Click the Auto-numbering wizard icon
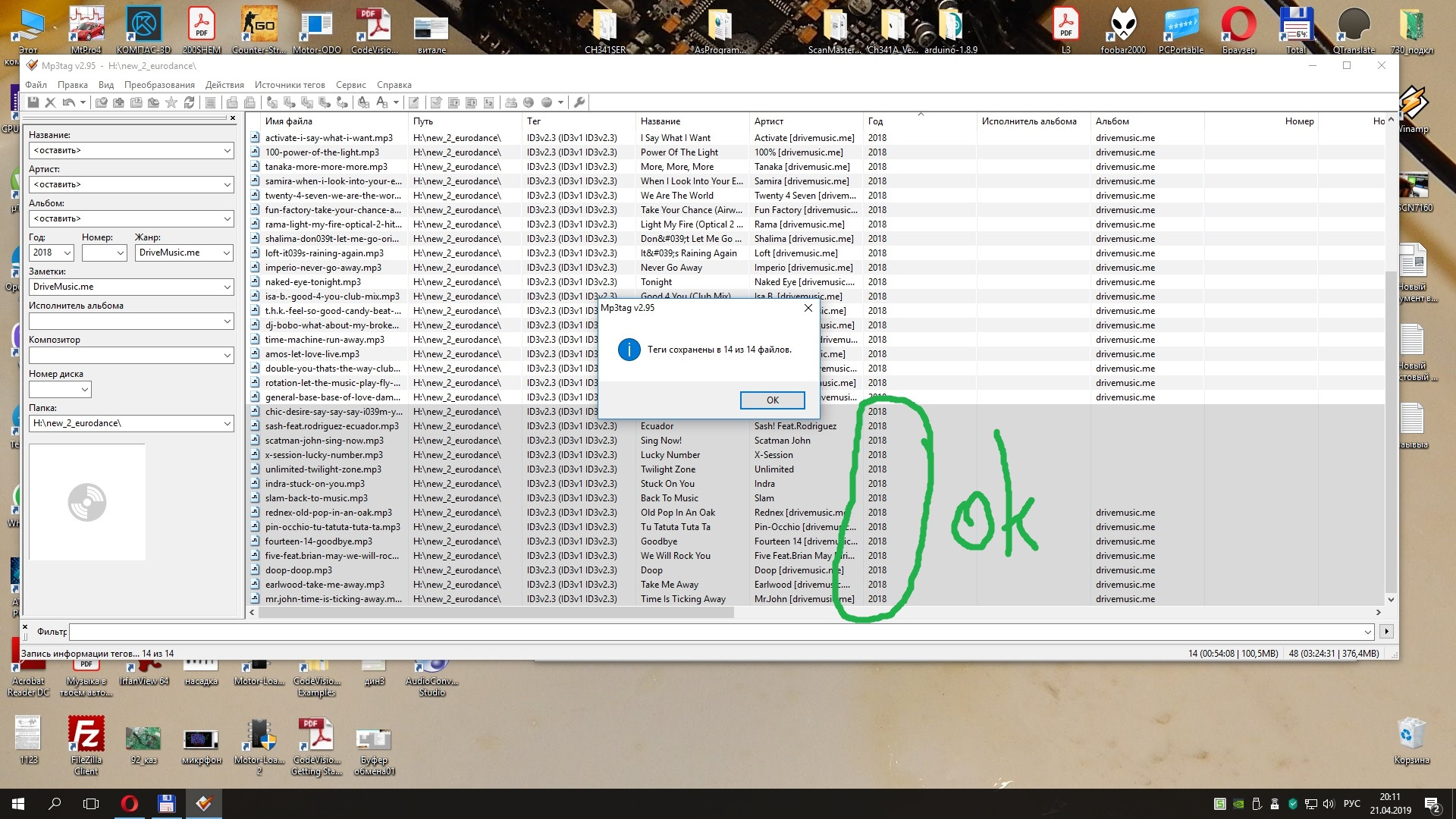1456x819 pixels. pyautogui.click(x=489, y=102)
